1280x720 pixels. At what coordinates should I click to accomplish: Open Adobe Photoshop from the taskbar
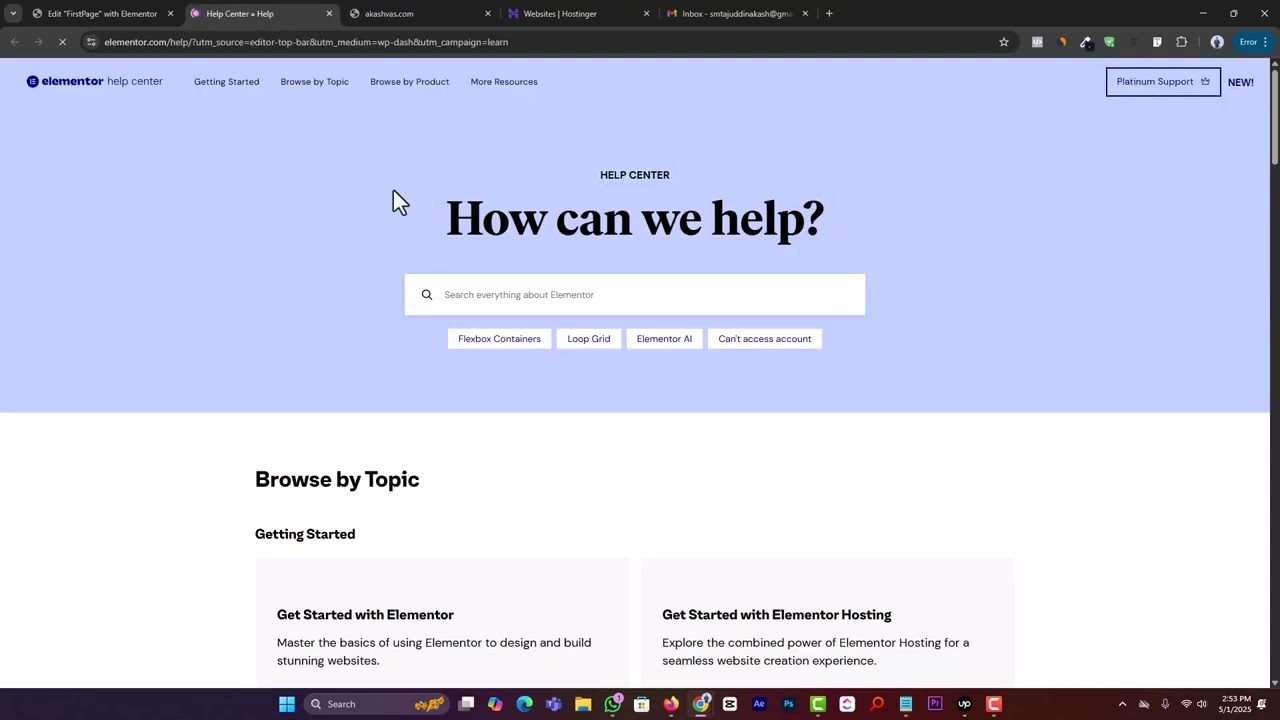[x=788, y=704]
